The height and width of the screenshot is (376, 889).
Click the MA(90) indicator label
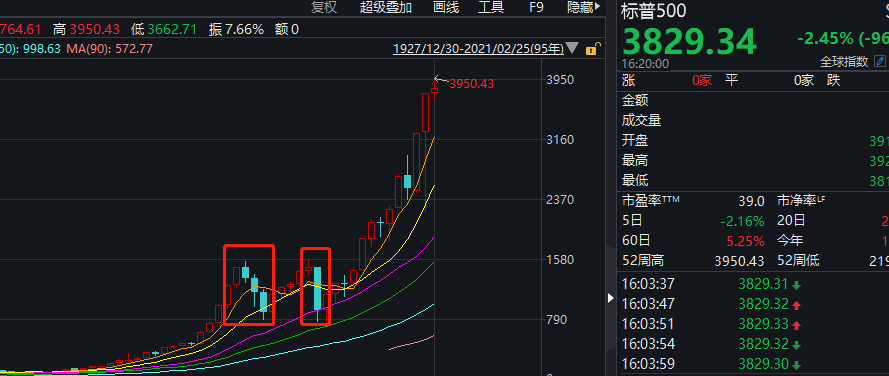pos(109,49)
